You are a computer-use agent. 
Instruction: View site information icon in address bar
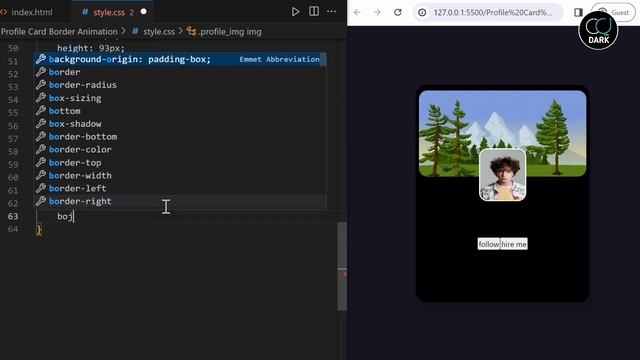tap(422, 13)
